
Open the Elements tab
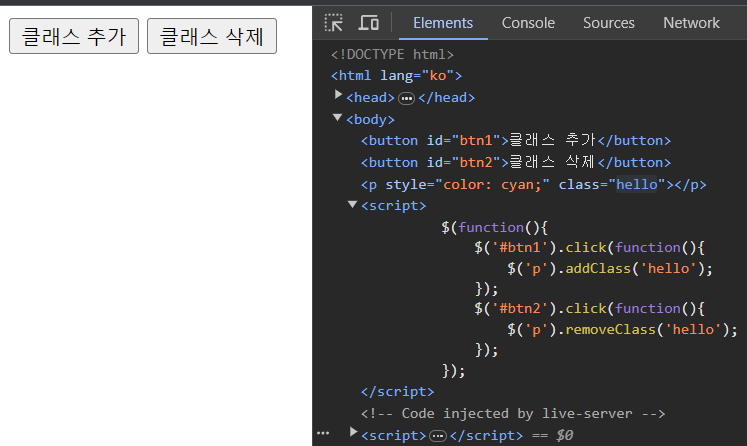tap(443, 23)
